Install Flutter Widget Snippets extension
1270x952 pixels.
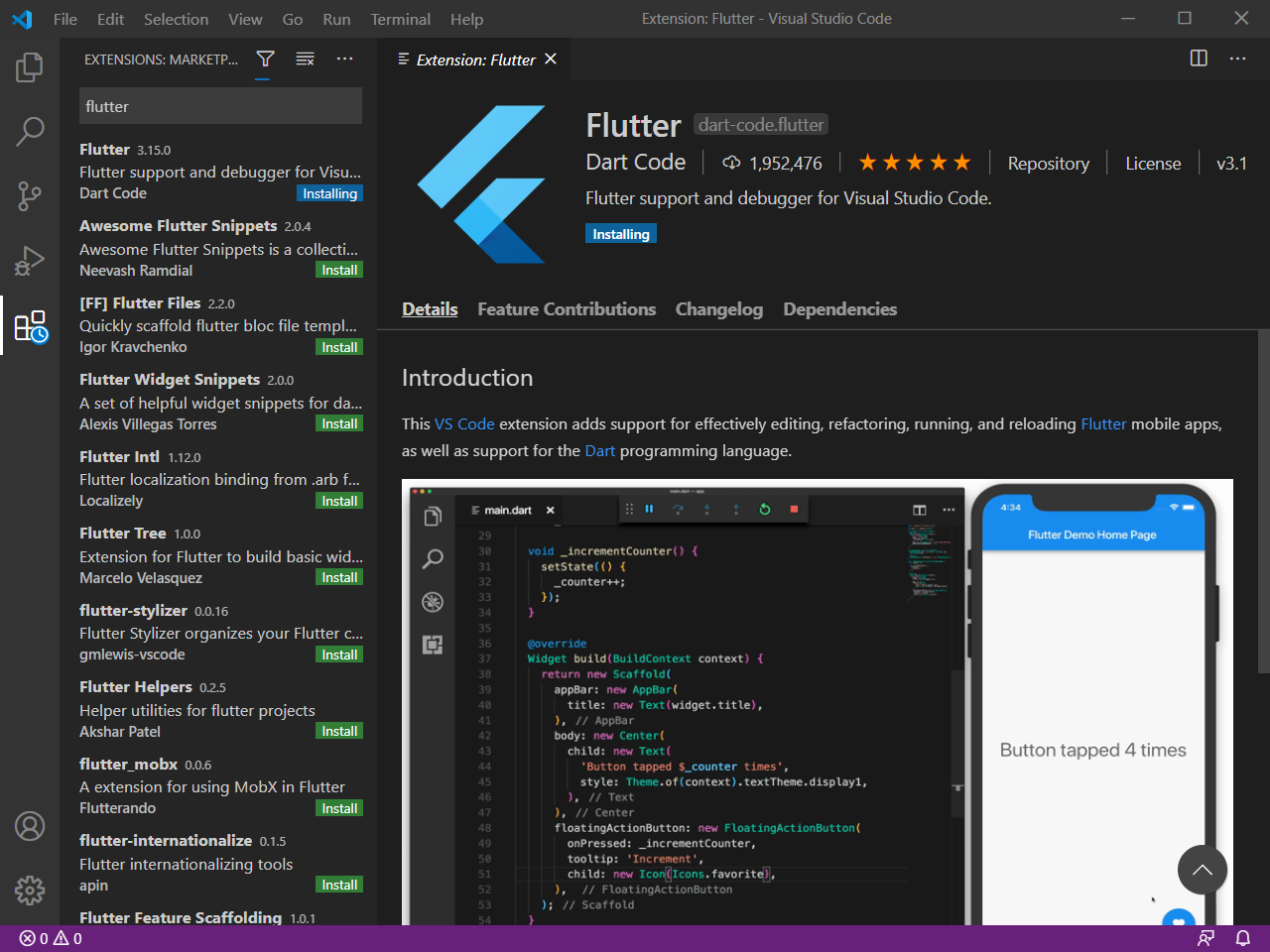click(x=339, y=423)
